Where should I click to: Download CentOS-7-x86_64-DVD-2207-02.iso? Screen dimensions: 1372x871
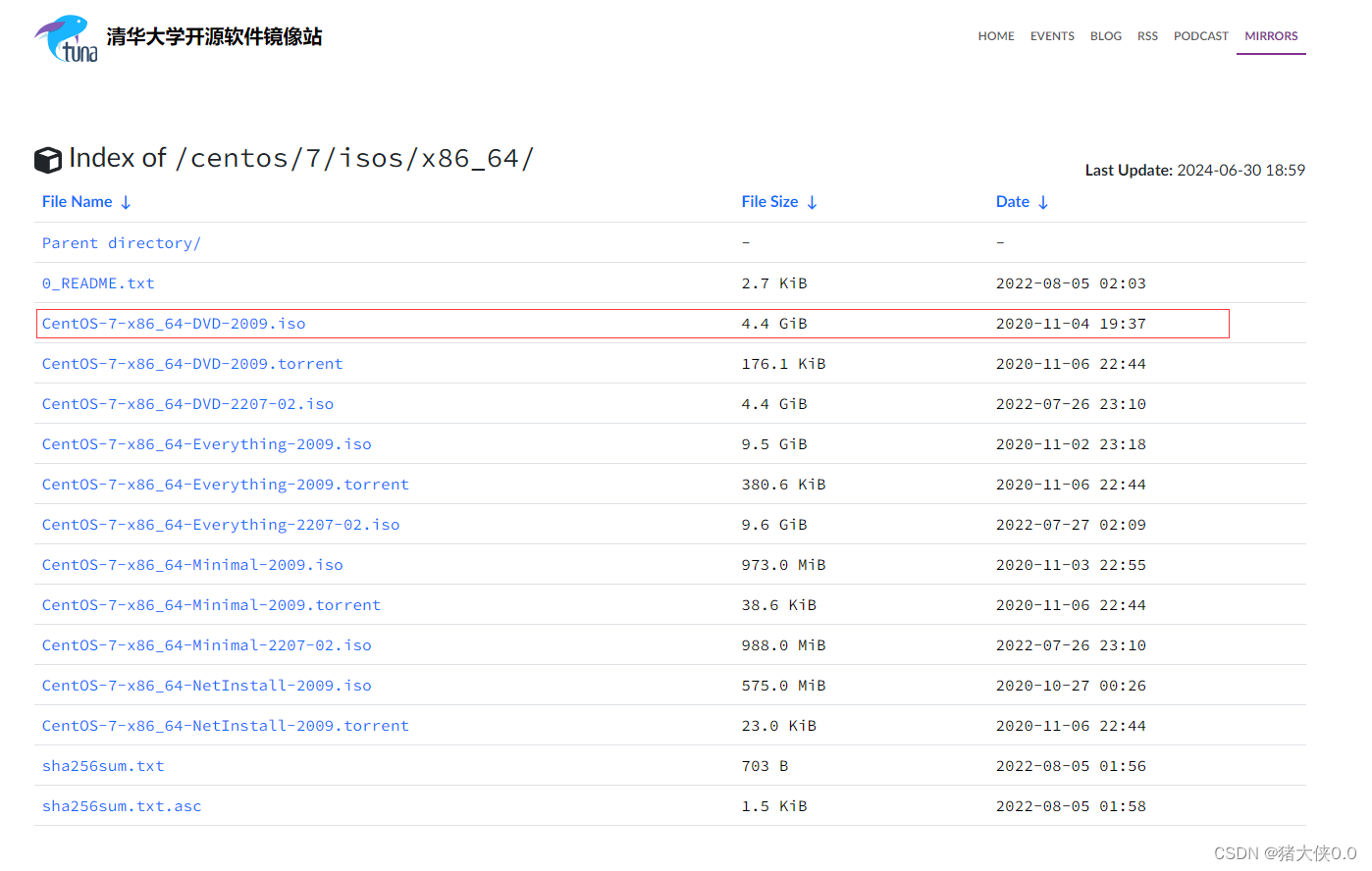tap(187, 404)
